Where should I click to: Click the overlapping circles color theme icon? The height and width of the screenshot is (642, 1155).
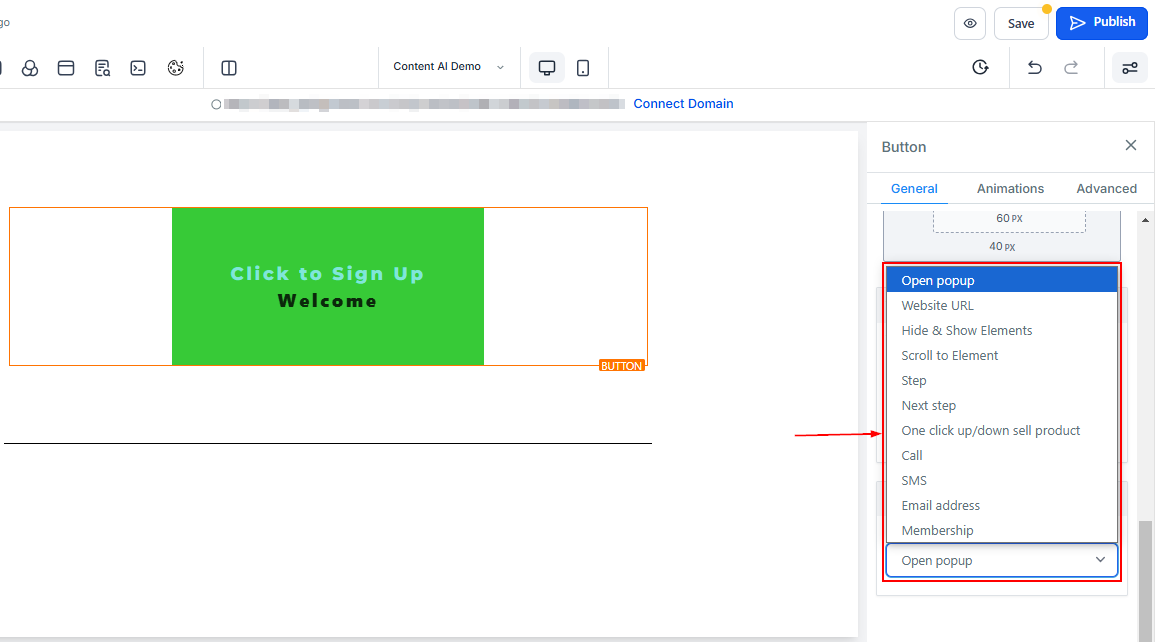click(x=30, y=68)
